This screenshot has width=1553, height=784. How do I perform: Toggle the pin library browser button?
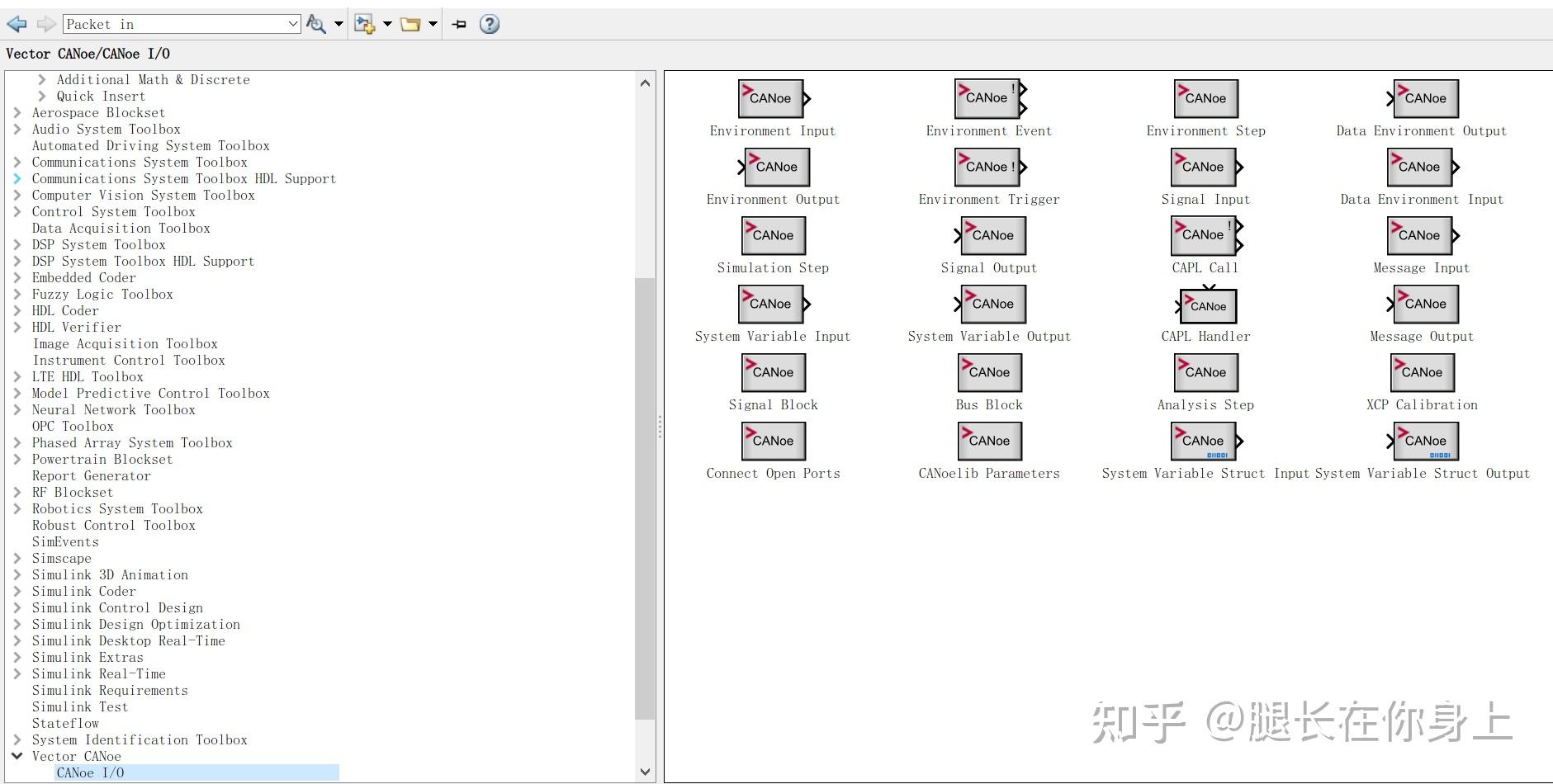tap(457, 24)
